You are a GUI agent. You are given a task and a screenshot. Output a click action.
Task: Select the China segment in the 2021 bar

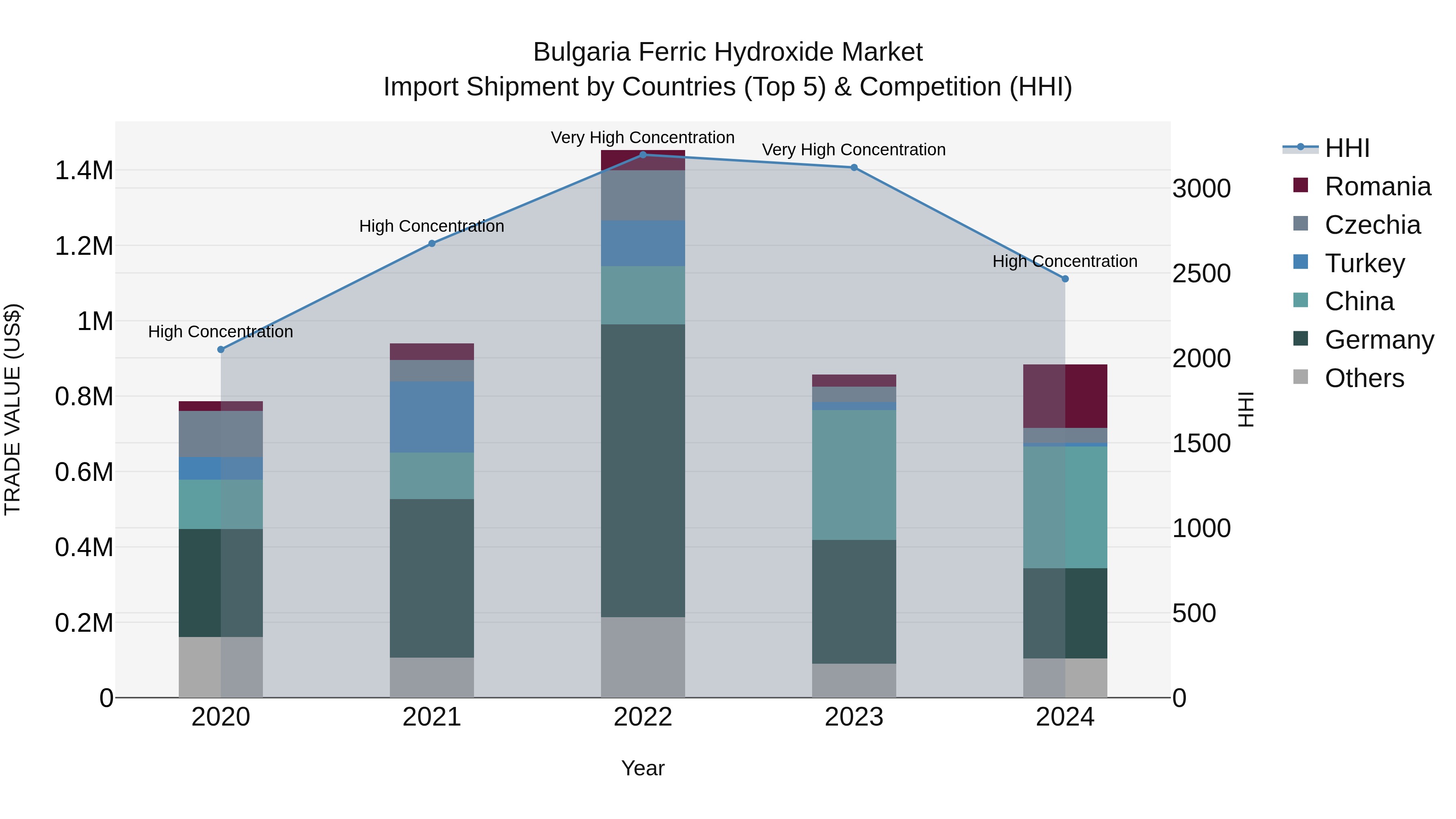pos(432,475)
